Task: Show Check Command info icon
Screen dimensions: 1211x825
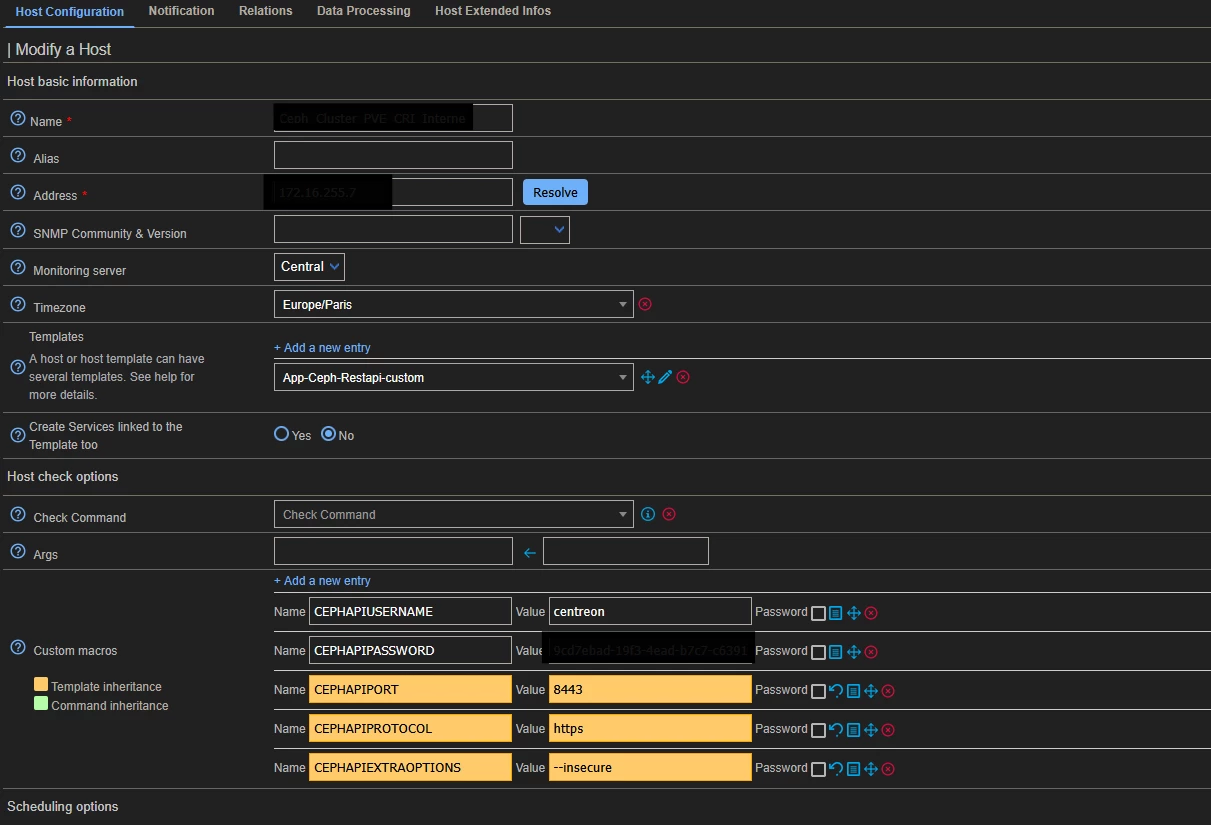Action: point(648,514)
